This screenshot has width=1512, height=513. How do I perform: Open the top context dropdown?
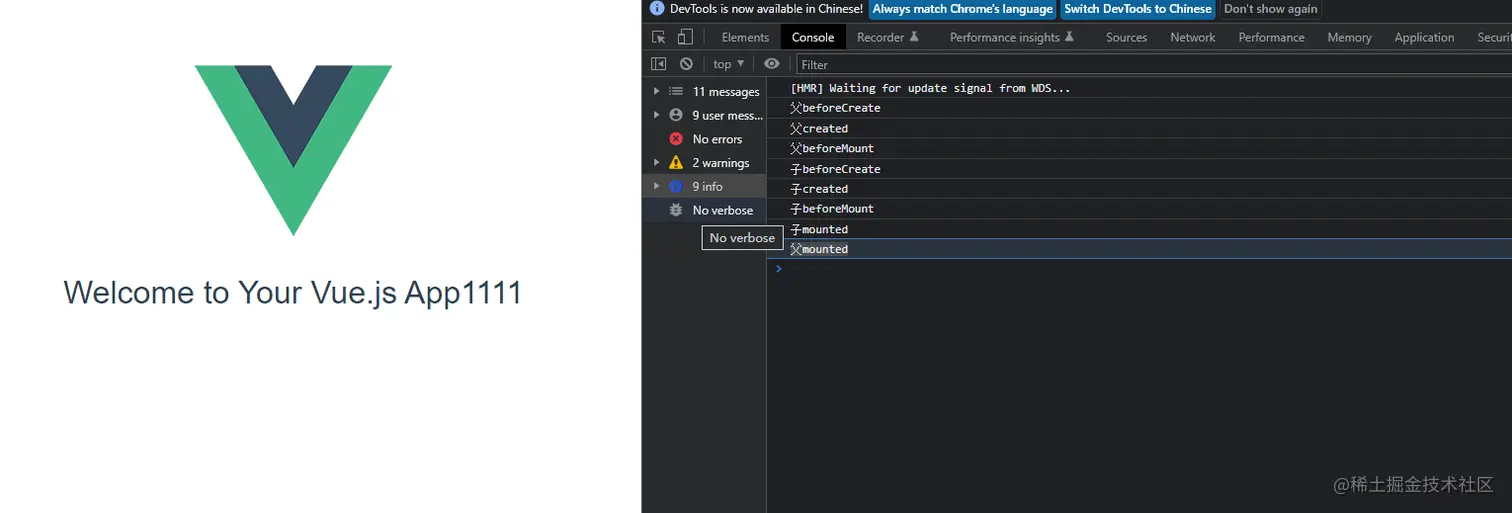click(x=729, y=63)
